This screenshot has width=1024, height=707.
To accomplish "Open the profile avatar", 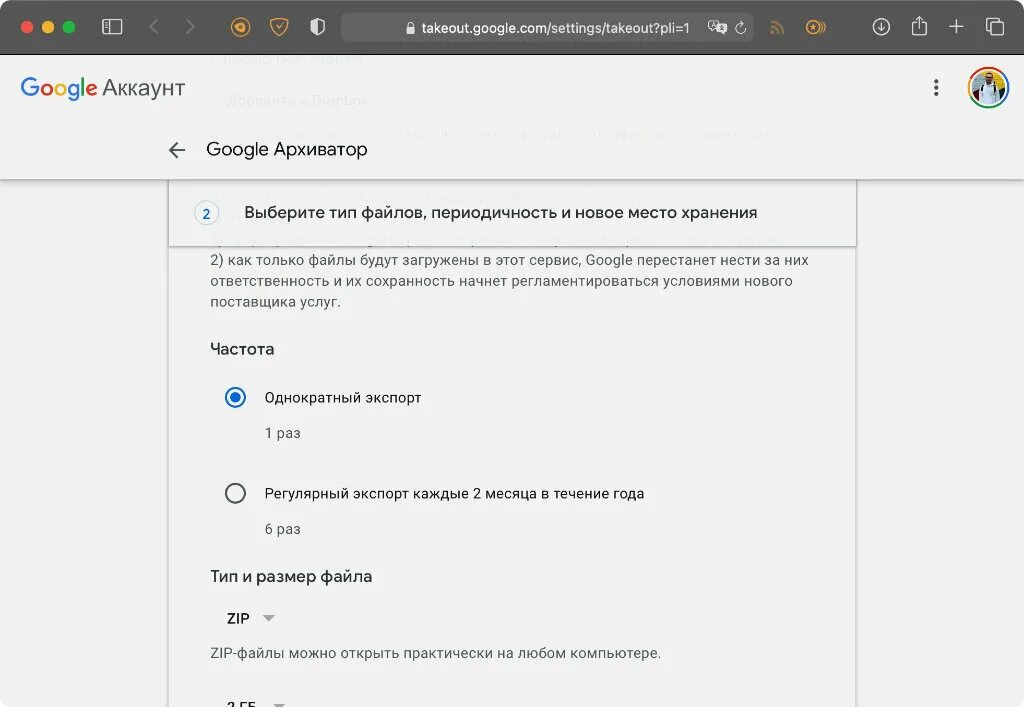I will 988,88.
